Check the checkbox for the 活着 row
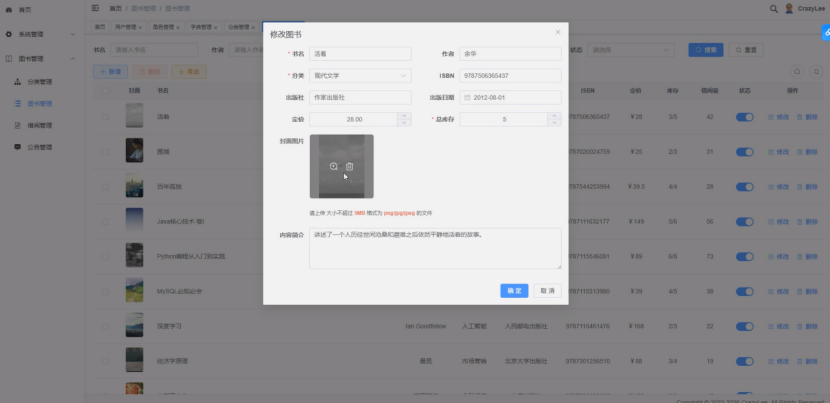The width and height of the screenshot is (830, 403). [105, 117]
